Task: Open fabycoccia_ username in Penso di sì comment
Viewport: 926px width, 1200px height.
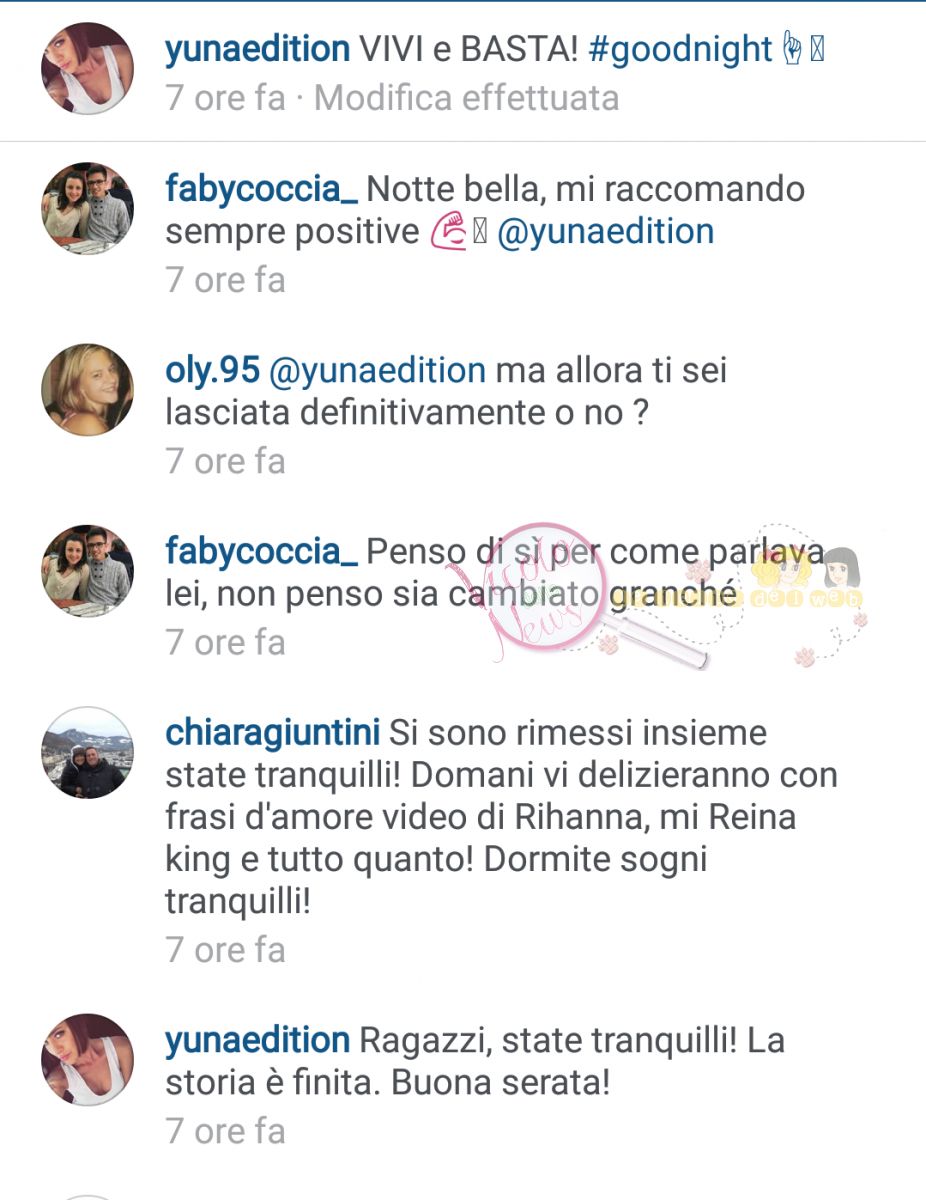Action: 262,552
